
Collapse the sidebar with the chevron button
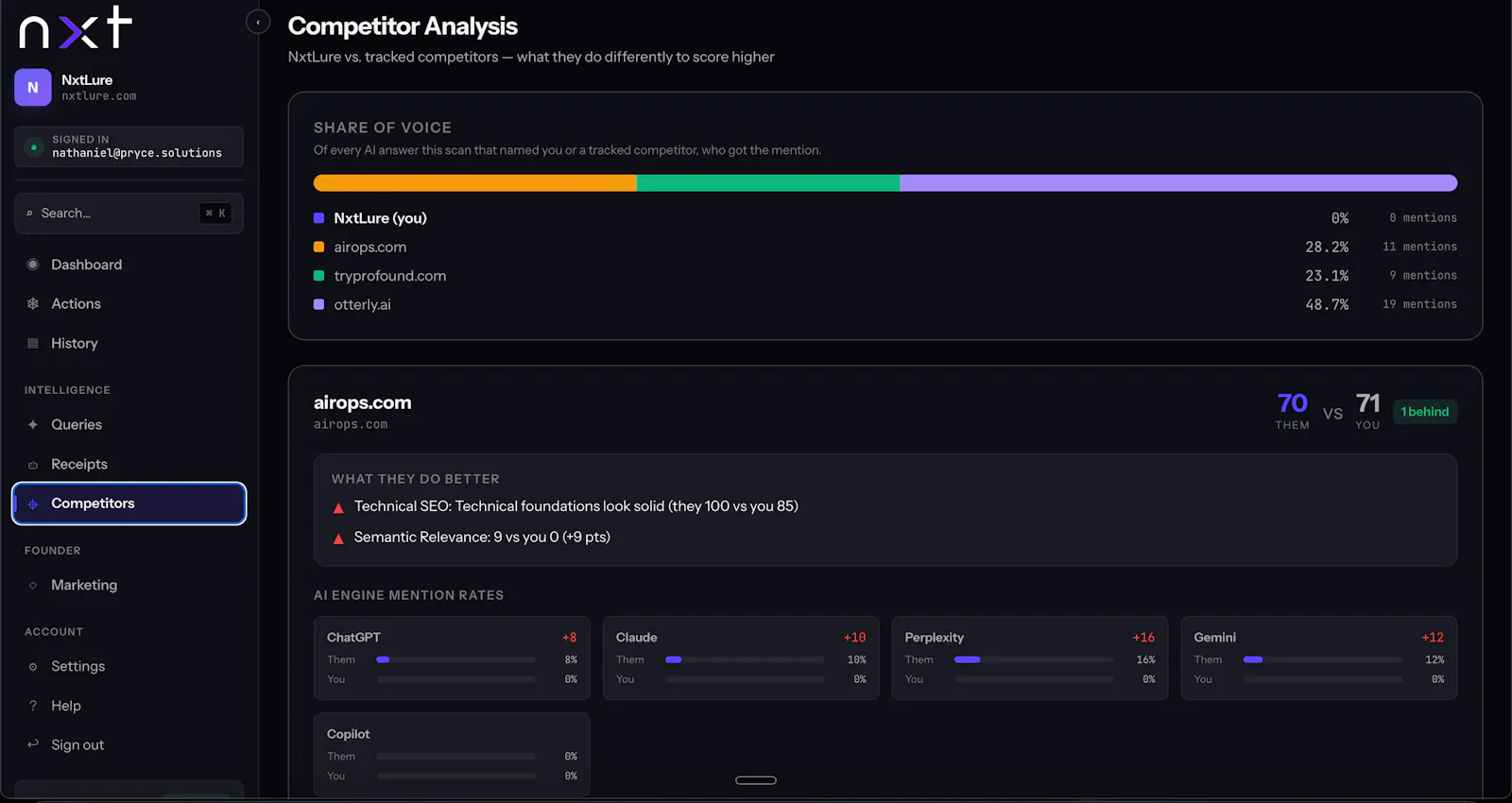258,22
